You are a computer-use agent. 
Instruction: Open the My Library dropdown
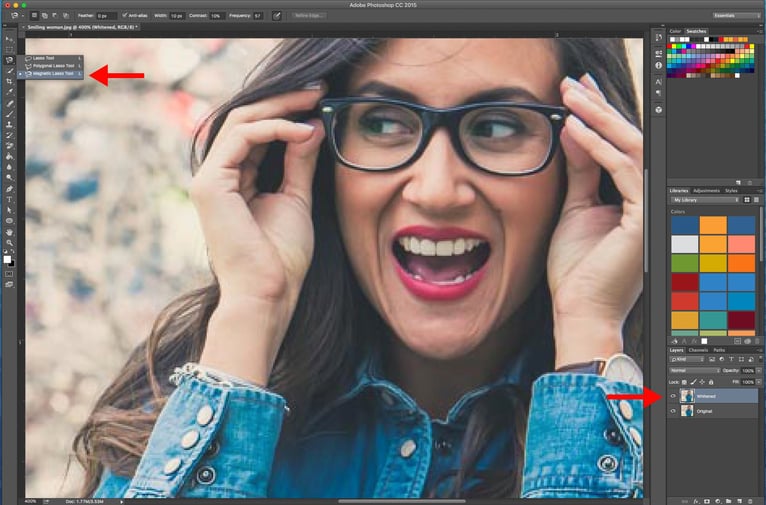(705, 200)
